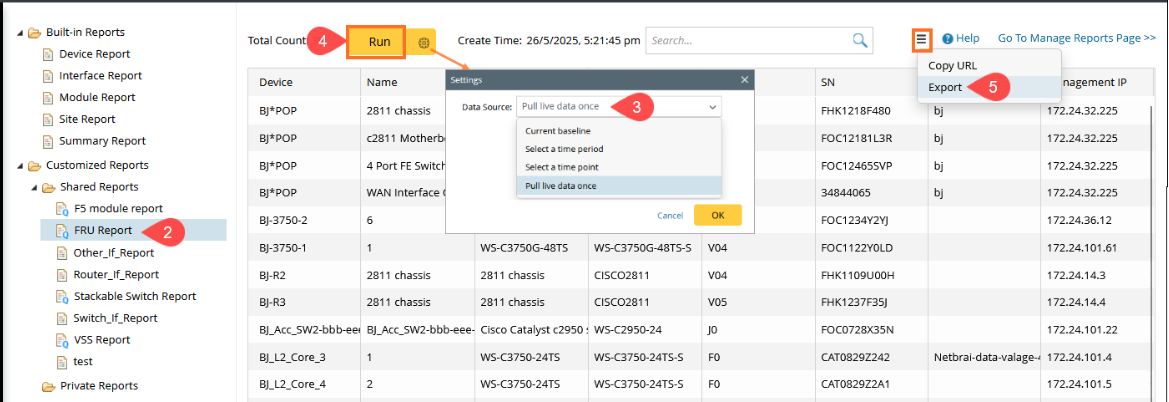1169x402 pixels.
Task: Select serial number FHK1218F480
Action: point(853,110)
